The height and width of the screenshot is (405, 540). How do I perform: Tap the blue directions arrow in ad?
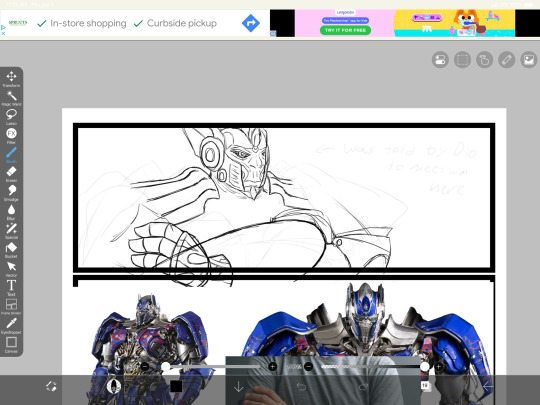[251, 23]
